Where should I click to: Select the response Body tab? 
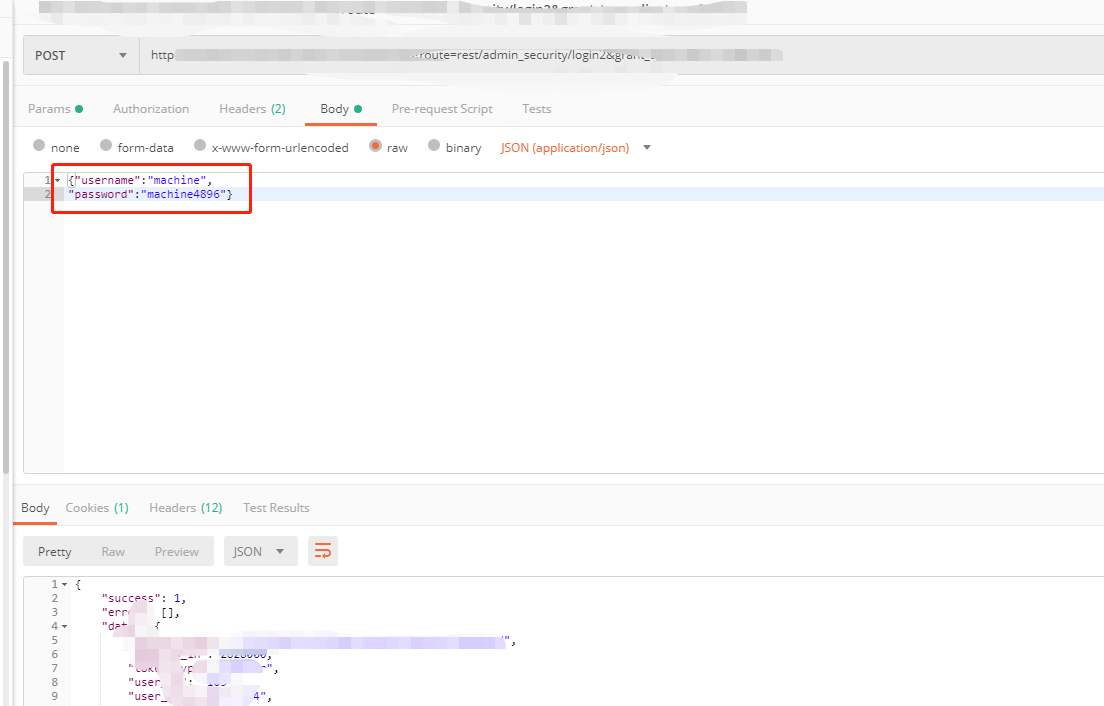pyautogui.click(x=35, y=508)
